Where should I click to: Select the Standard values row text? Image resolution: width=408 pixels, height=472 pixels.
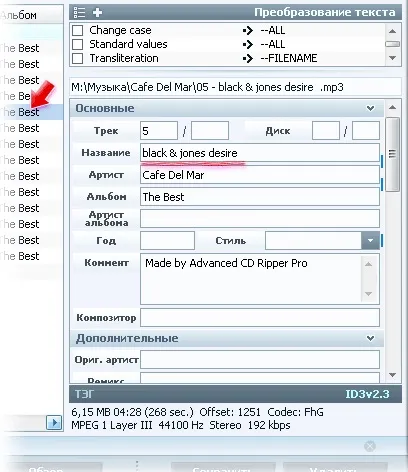128,44
